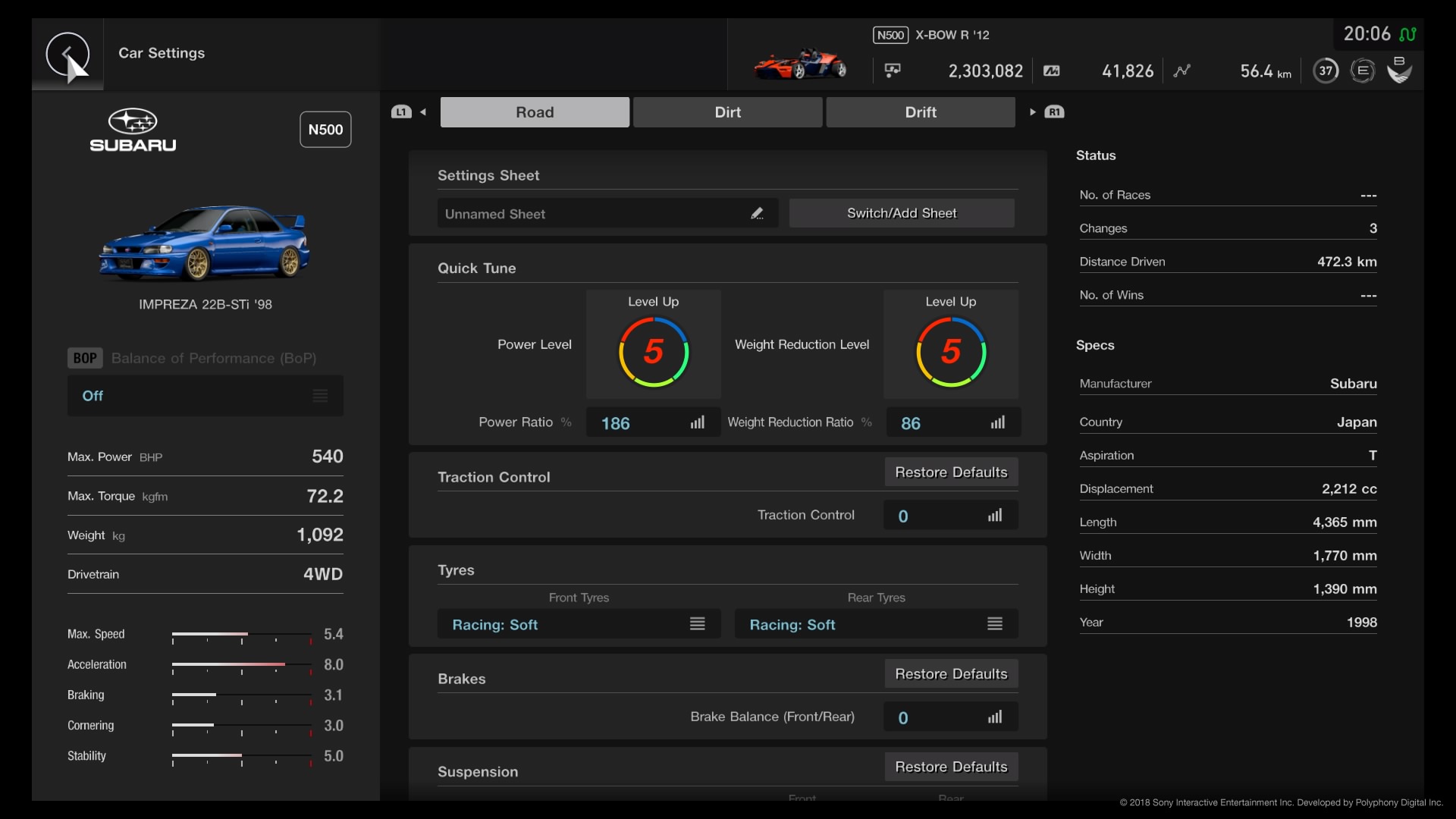The width and height of the screenshot is (1456, 819).
Task: Click the Car Settings title
Action: 162,53
